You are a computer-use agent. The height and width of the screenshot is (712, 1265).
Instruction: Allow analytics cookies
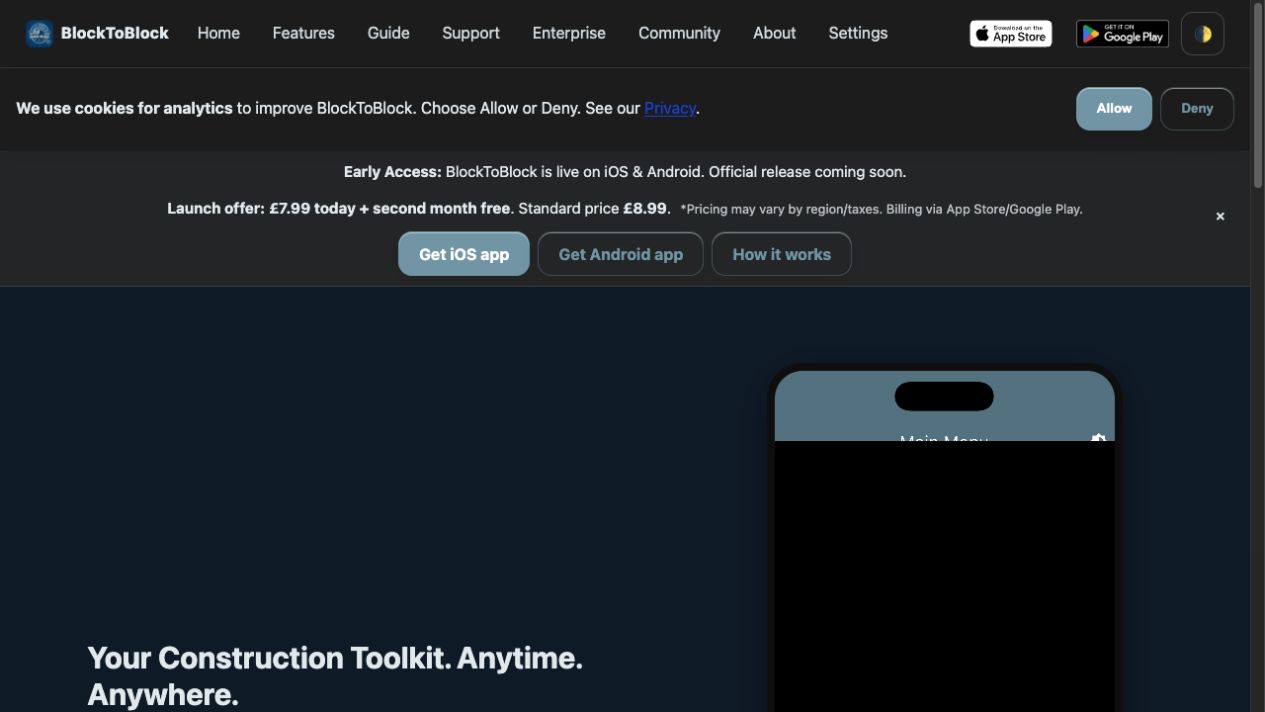click(x=1114, y=108)
